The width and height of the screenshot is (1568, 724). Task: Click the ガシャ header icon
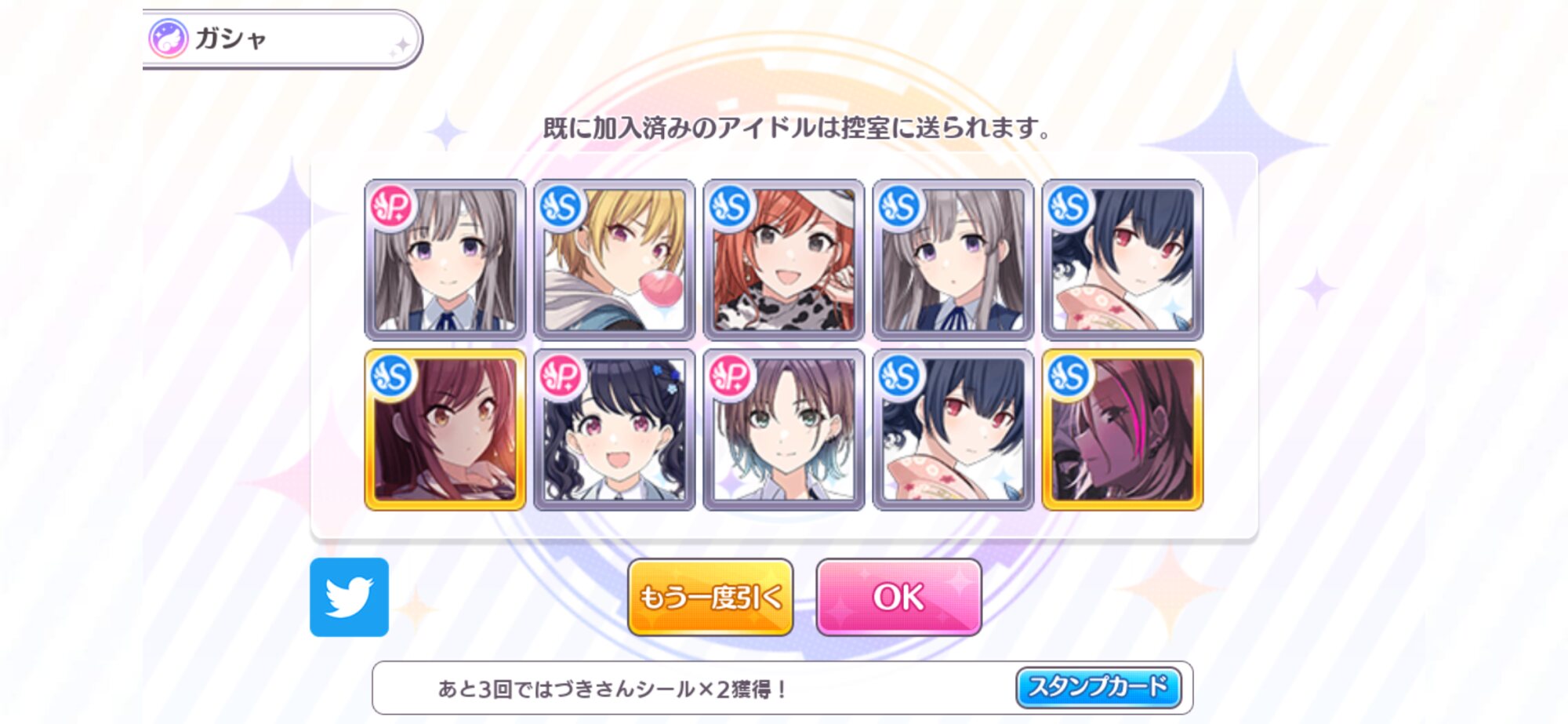click(168, 38)
